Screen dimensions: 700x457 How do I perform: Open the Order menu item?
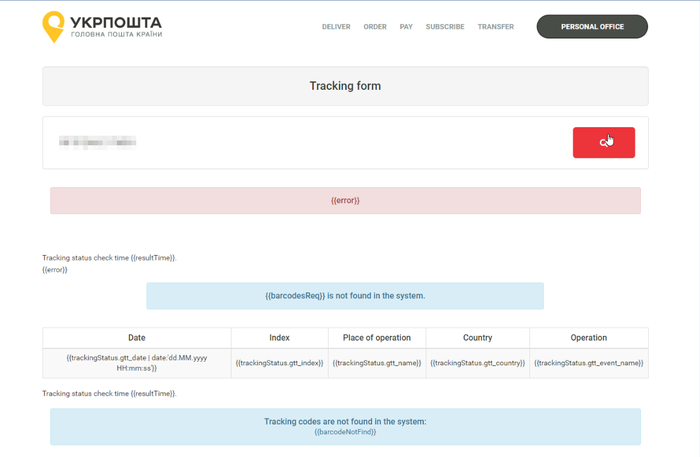click(375, 27)
